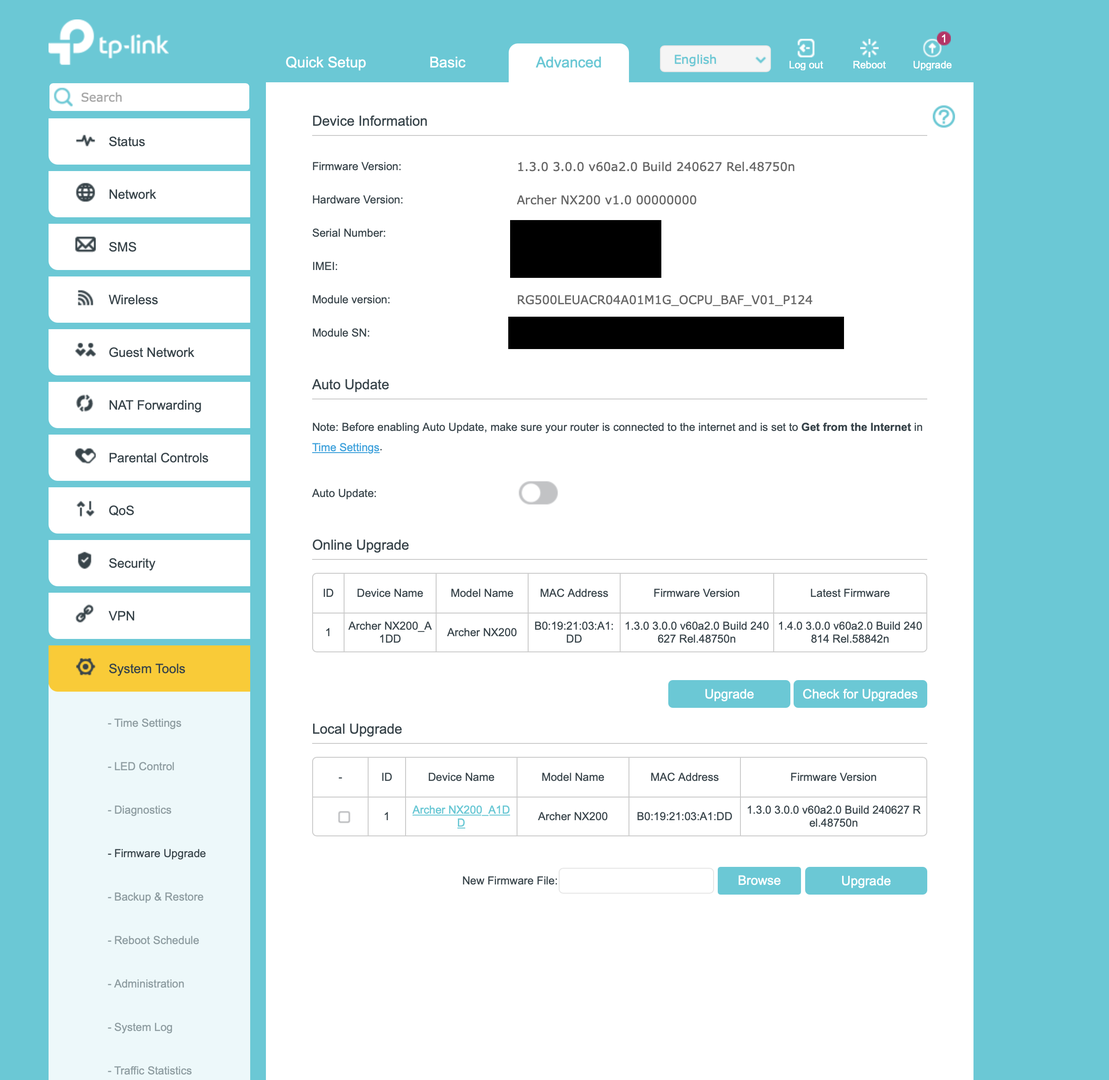Click the Online Upgrade MAC Address cell
This screenshot has height=1080, width=1109.
(x=574, y=632)
